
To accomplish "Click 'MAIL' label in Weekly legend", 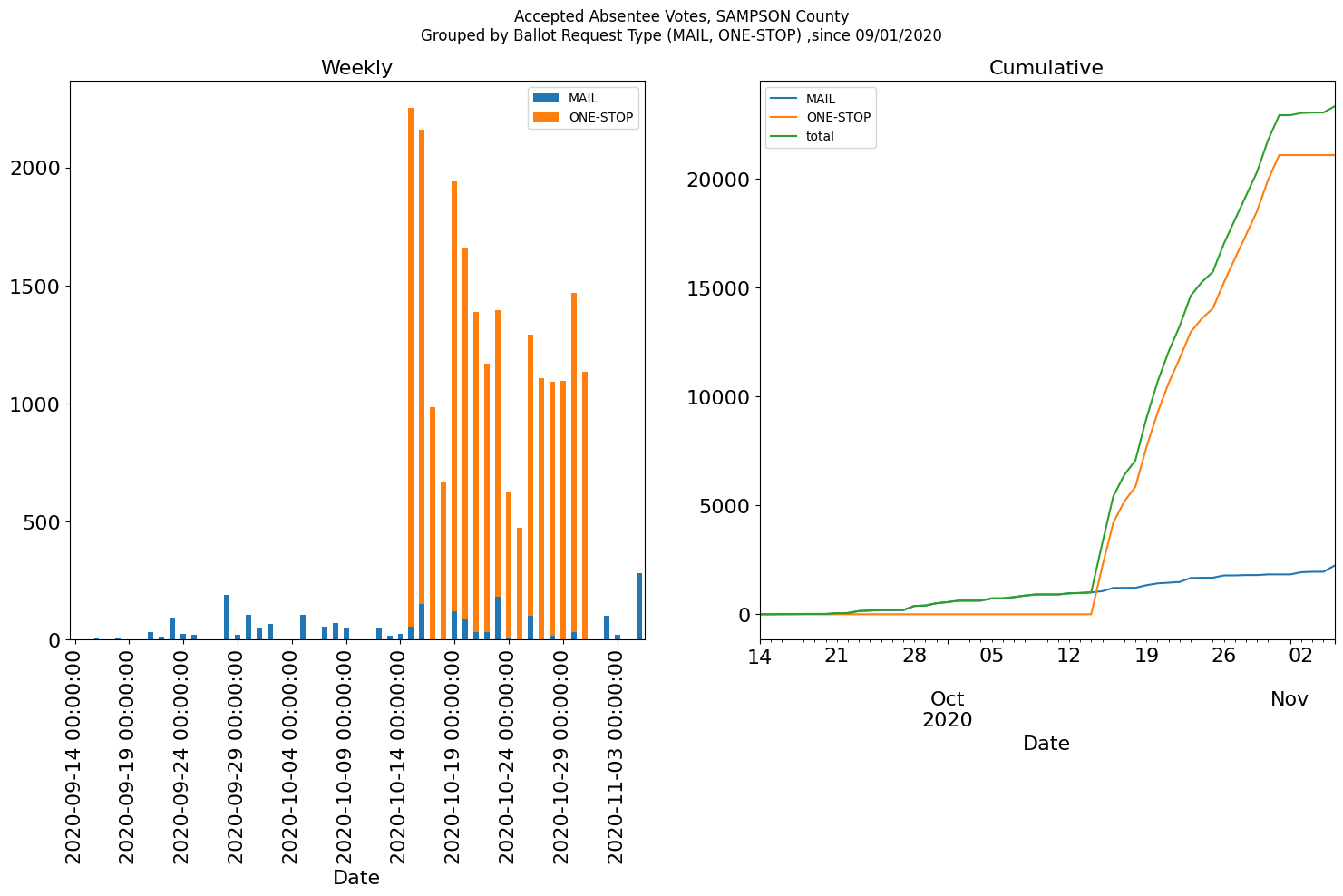I will [x=583, y=99].
